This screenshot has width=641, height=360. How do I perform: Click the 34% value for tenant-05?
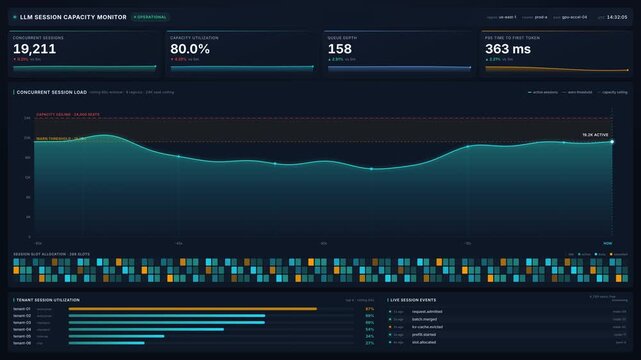pos(370,336)
